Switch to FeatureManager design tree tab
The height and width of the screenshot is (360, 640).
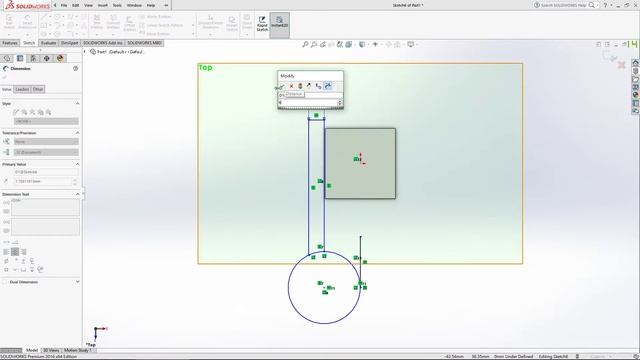point(7,58)
